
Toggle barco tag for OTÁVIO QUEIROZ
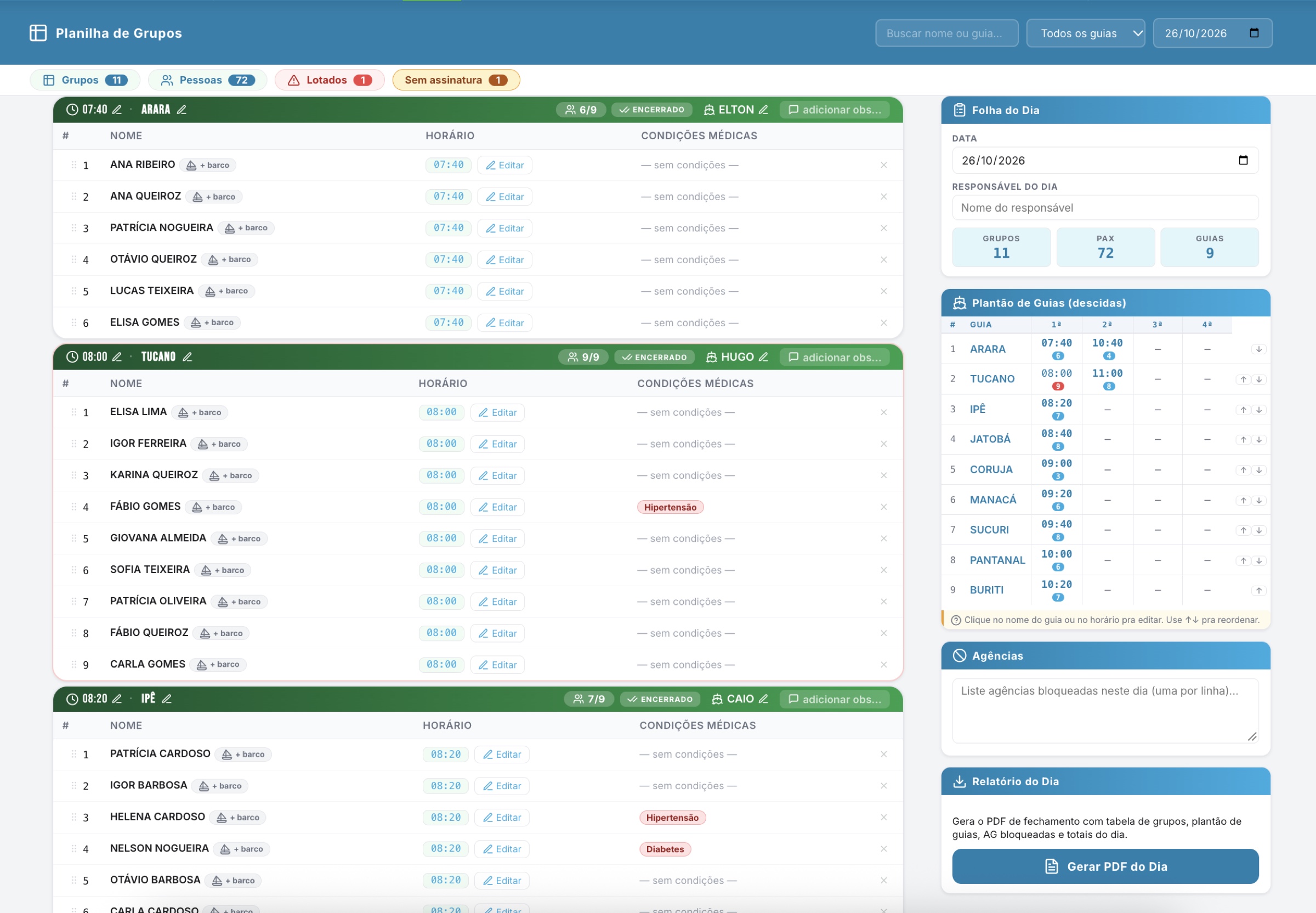229,260
